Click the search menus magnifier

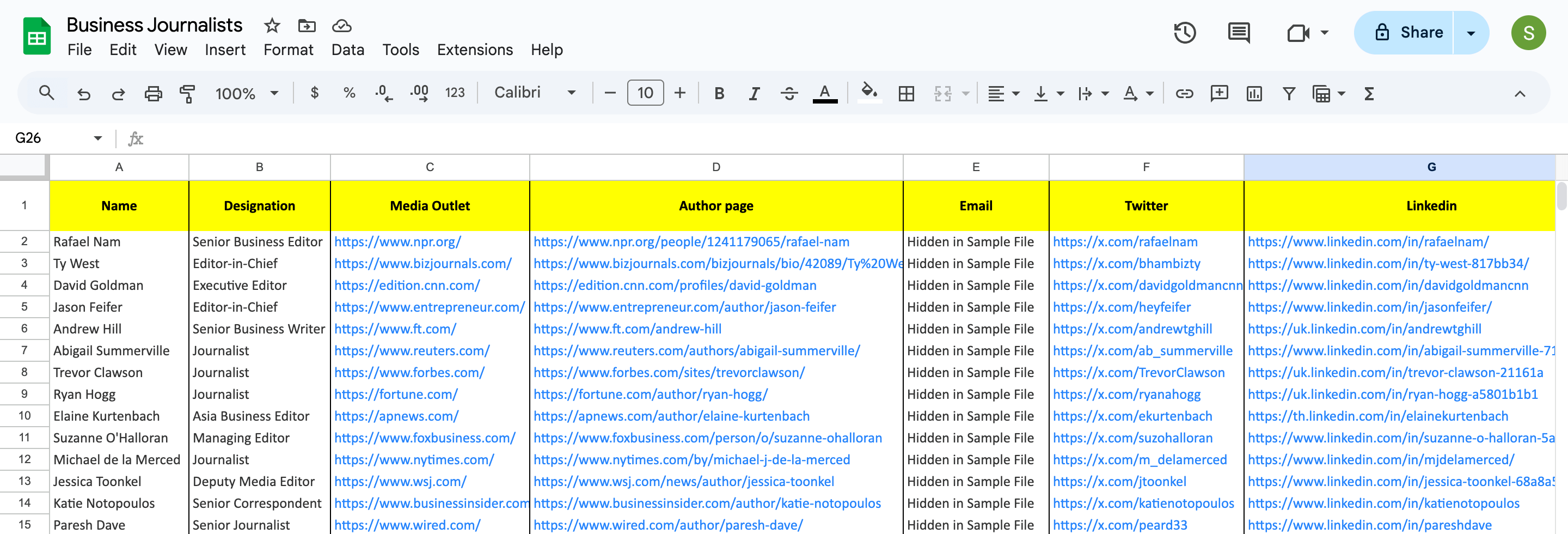click(46, 93)
